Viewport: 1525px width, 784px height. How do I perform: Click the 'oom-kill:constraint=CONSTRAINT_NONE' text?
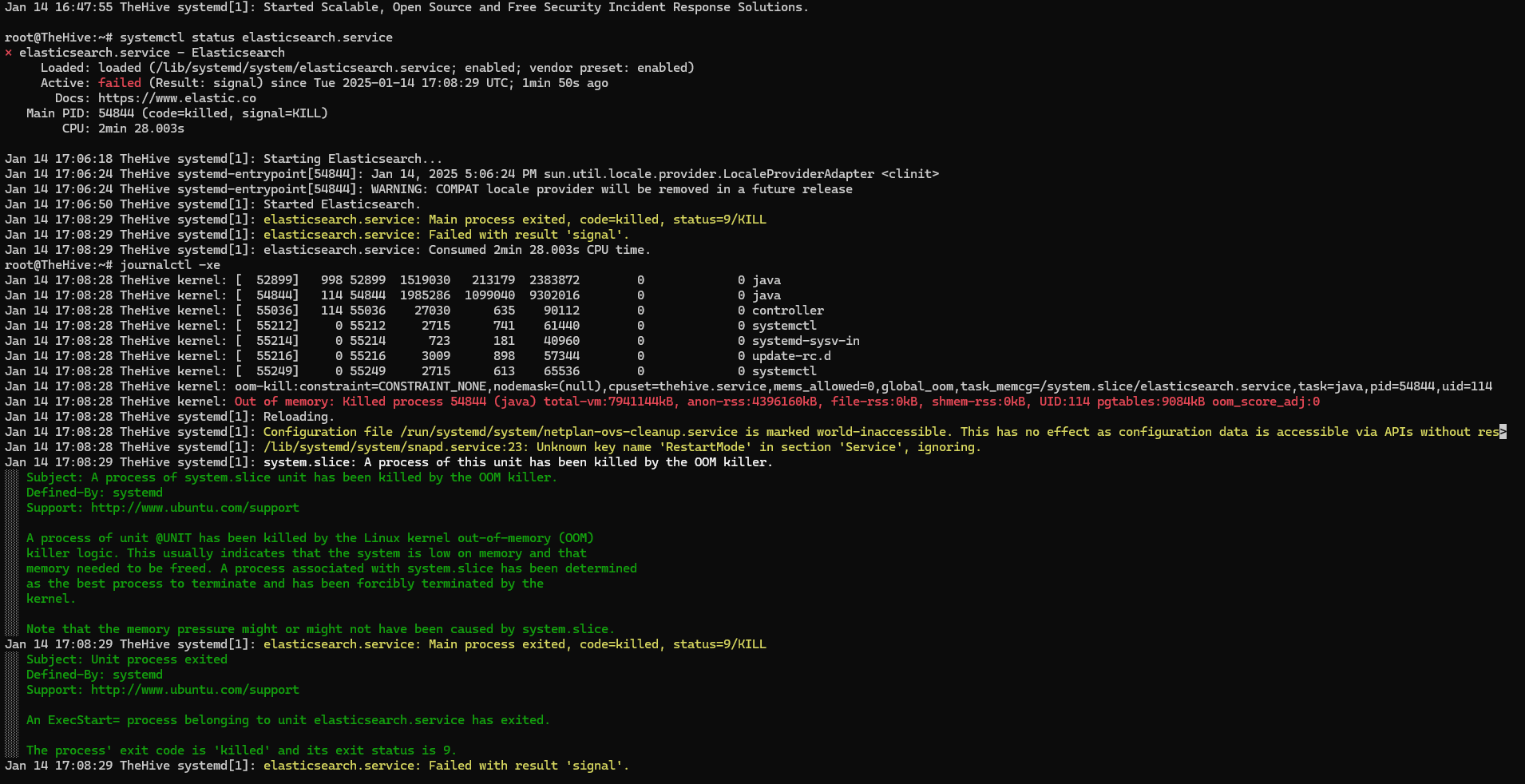(x=361, y=386)
